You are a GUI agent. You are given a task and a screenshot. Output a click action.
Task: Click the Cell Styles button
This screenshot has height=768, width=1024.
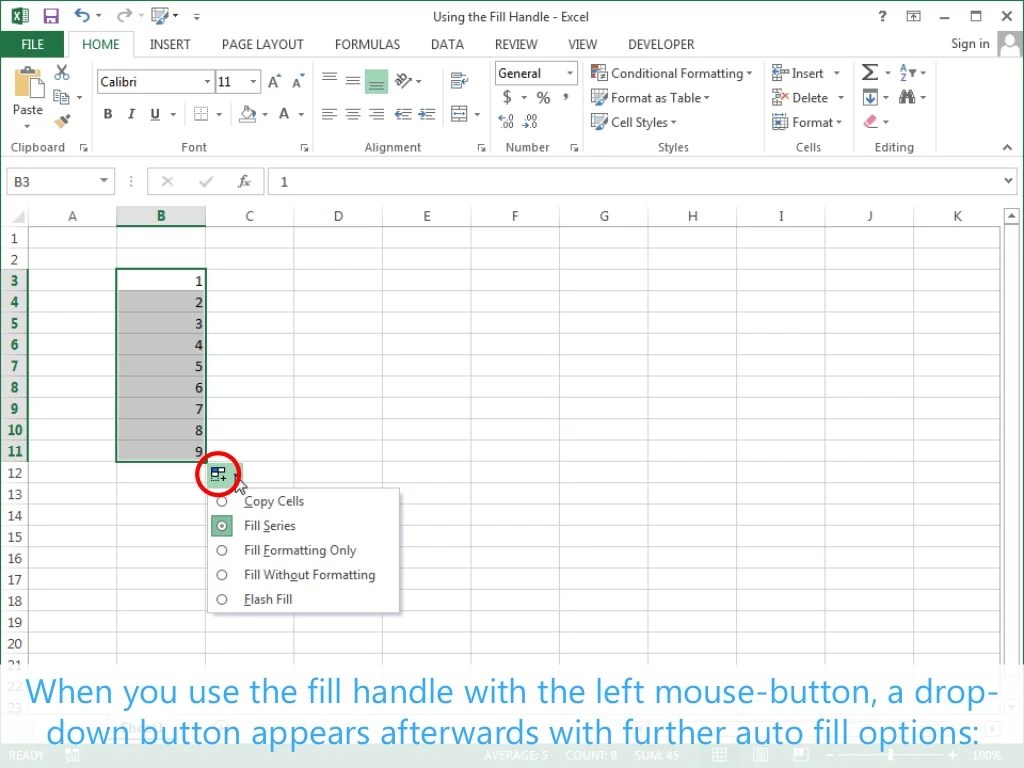point(635,122)
